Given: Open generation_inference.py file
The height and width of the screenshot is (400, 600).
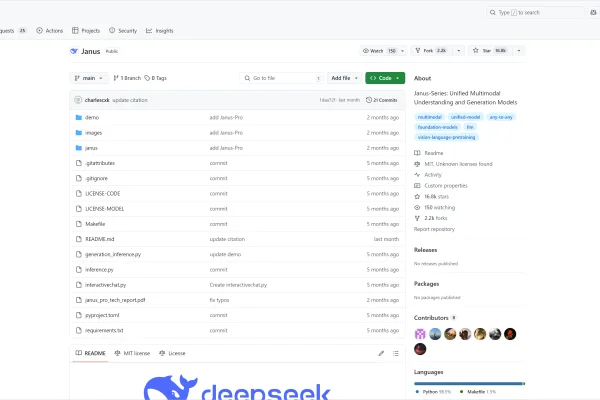Looking at the screenshot, I should click(113, 255).
